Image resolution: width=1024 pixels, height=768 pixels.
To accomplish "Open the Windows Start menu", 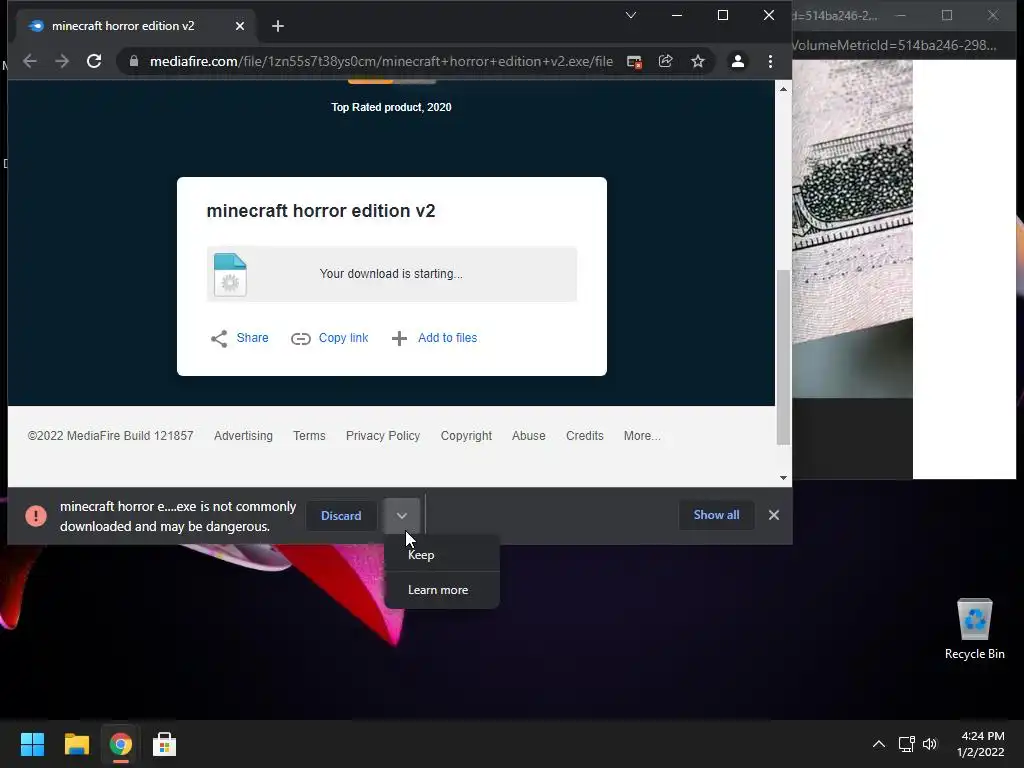I will [32, 744].
